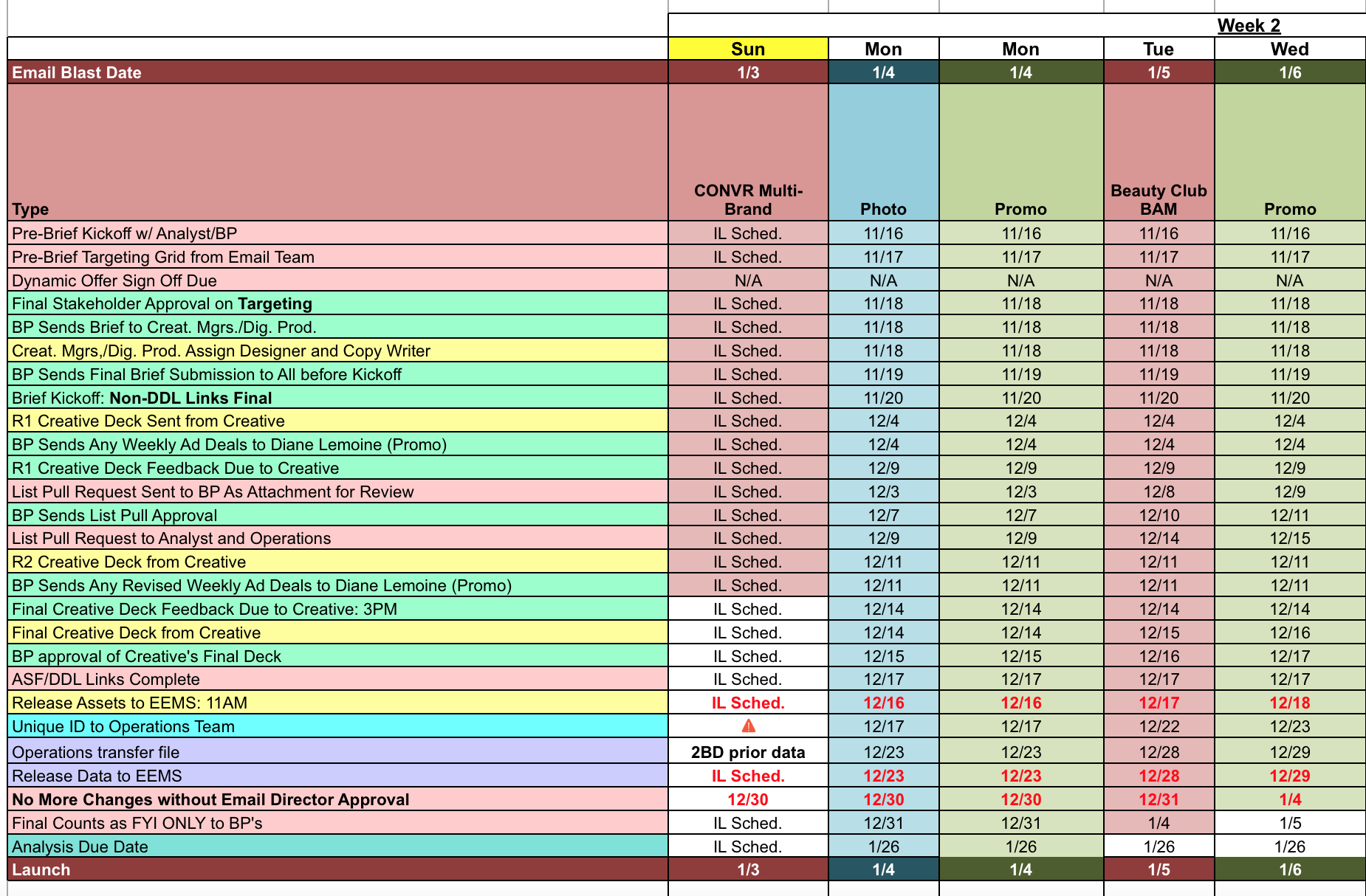Image resolution: width=1366 pixels, height=896 pixels.
Task: Click 'Release Assets to EEMS: 11AM' label
Action: [337, 703]
